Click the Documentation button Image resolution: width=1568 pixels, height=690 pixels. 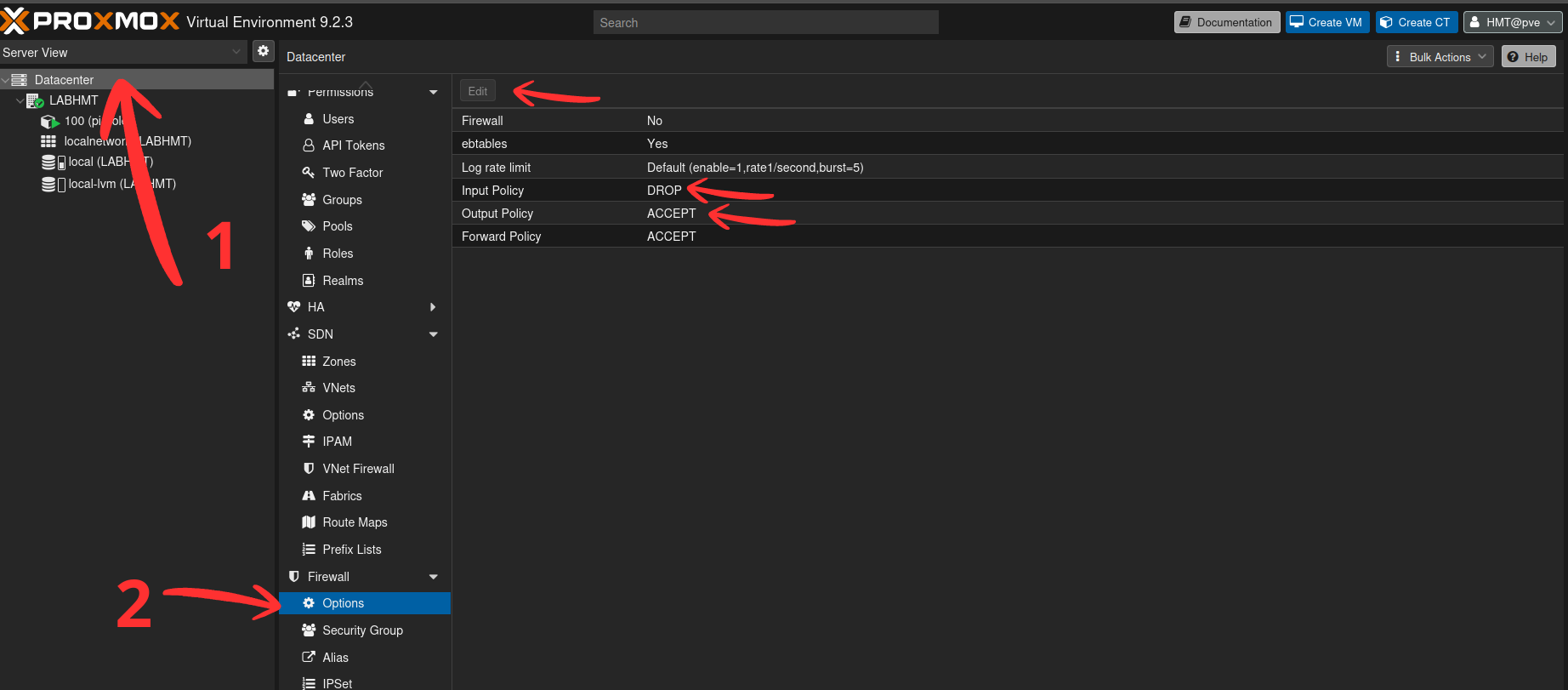tap(1227, 22)
